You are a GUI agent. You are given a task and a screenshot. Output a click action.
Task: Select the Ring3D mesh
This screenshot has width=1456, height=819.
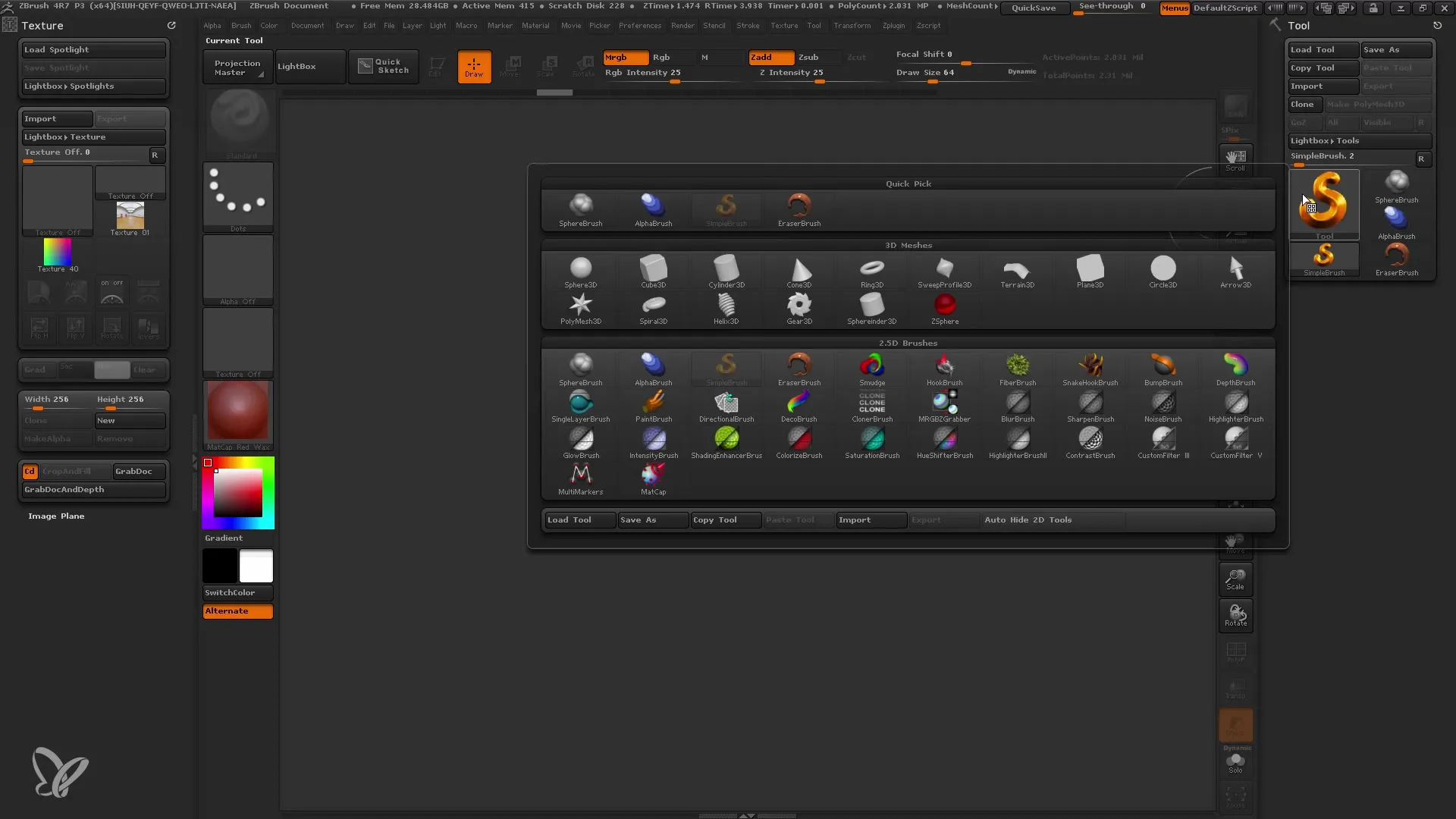tap(871, 272)
